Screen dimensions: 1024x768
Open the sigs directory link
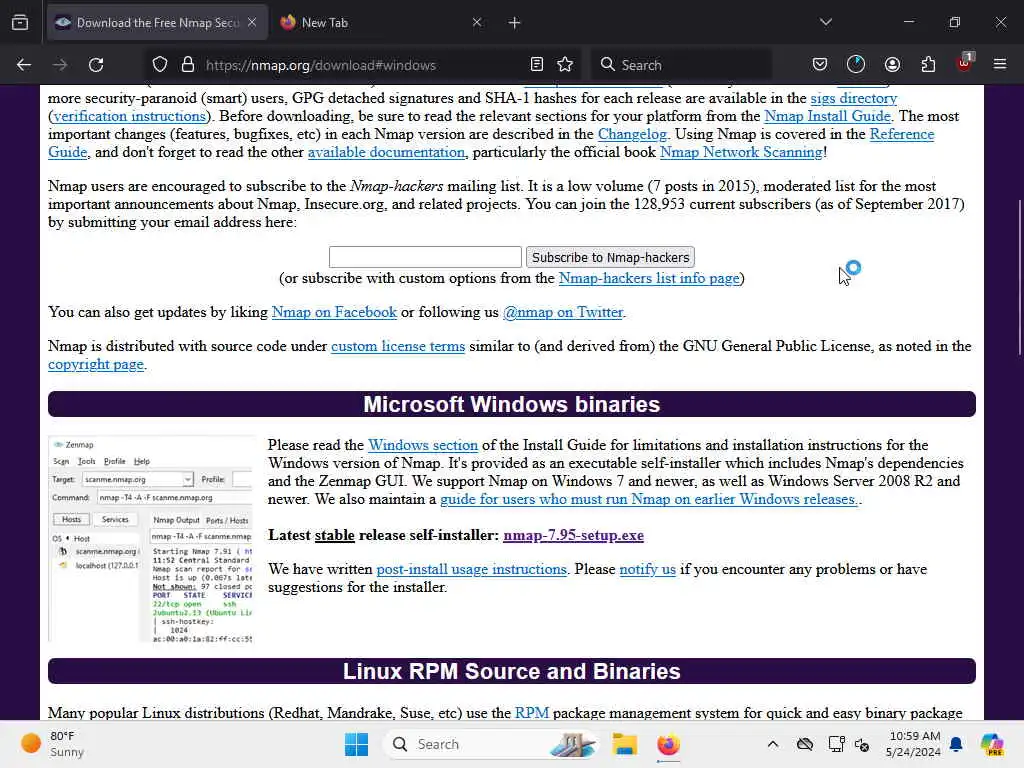854,98
